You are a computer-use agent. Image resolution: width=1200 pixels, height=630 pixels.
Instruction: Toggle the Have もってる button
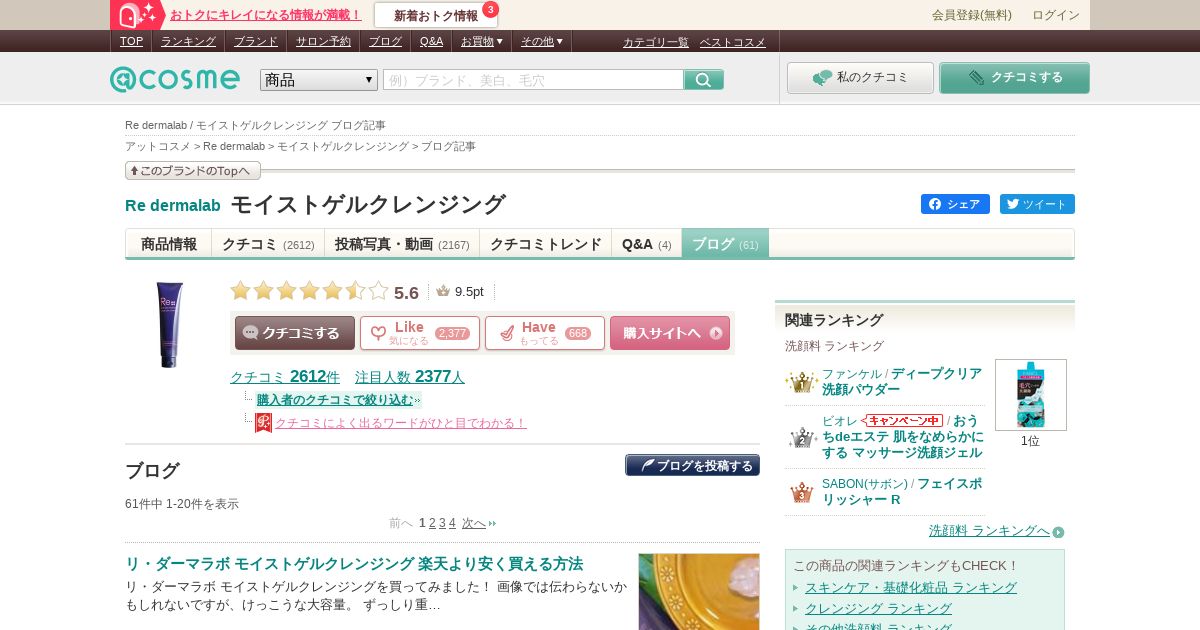coord(545,333)
